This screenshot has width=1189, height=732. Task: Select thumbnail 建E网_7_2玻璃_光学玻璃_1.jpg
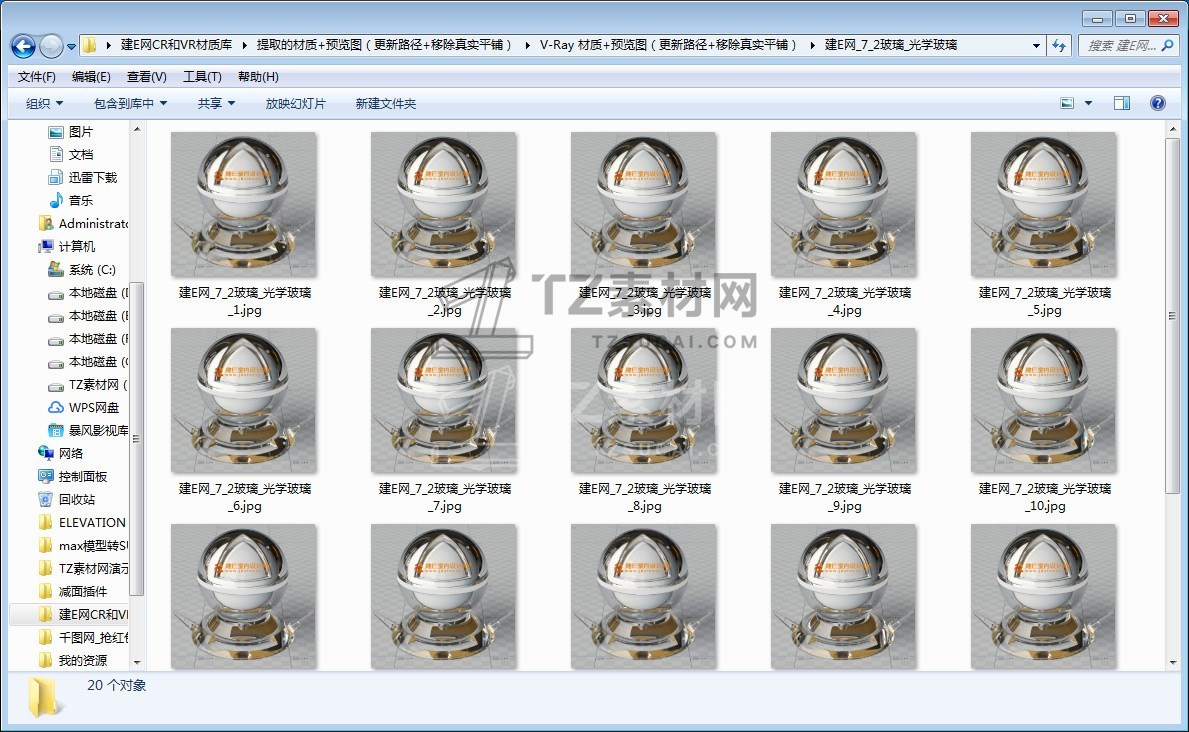point(244,205)
